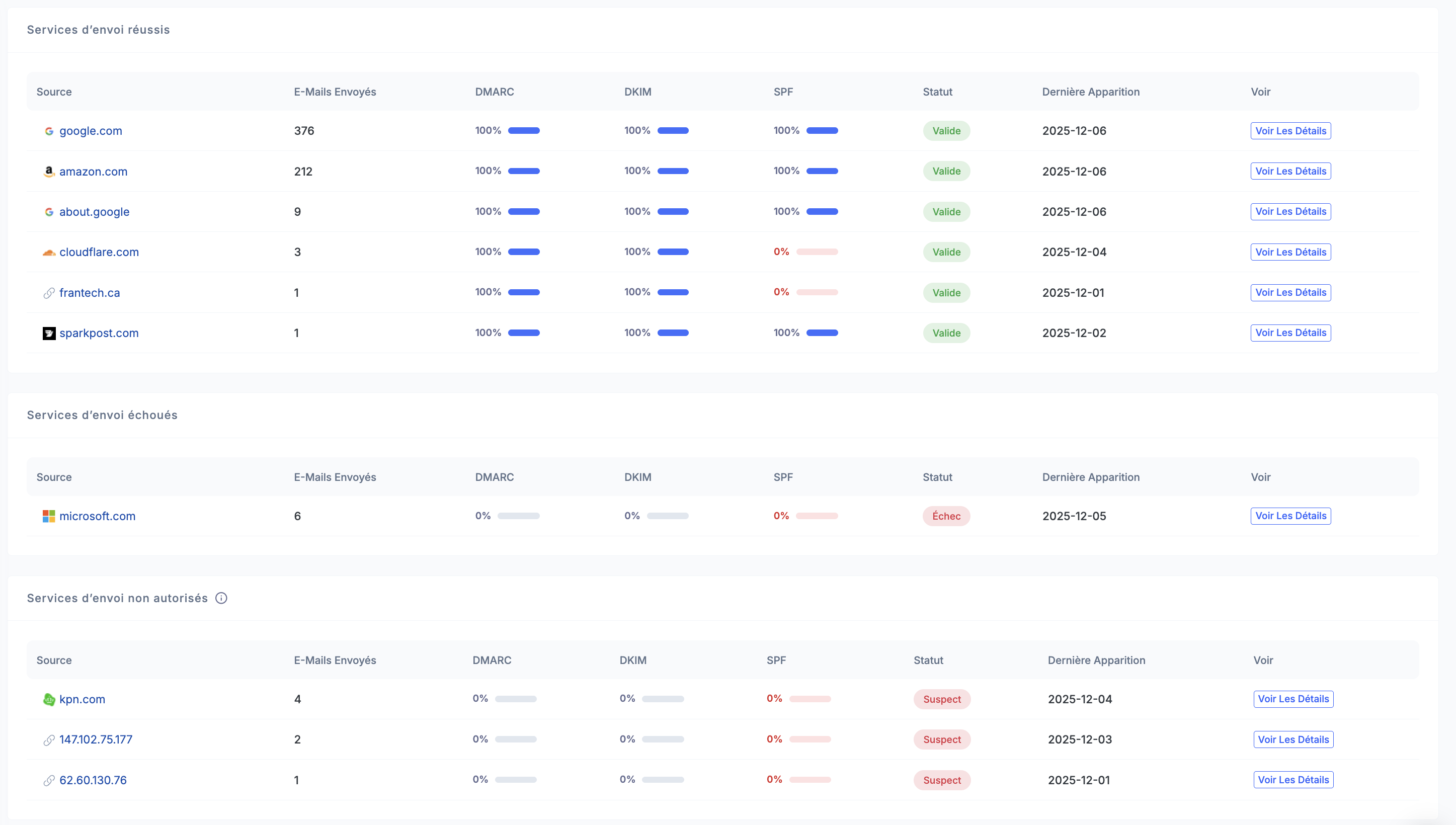Click the Dernière Apparition header in failed services table
The width and height of the screenshot is (1456, 825).
(x=1091, y=477)
